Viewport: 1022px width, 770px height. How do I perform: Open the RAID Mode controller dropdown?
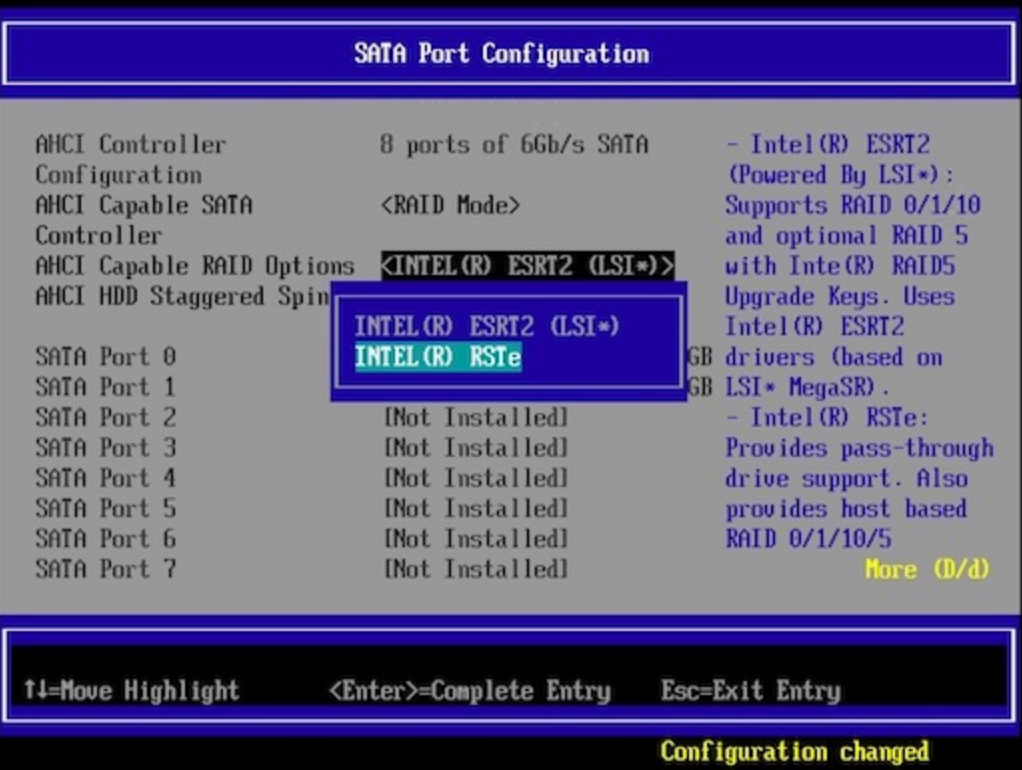[450, 205]
